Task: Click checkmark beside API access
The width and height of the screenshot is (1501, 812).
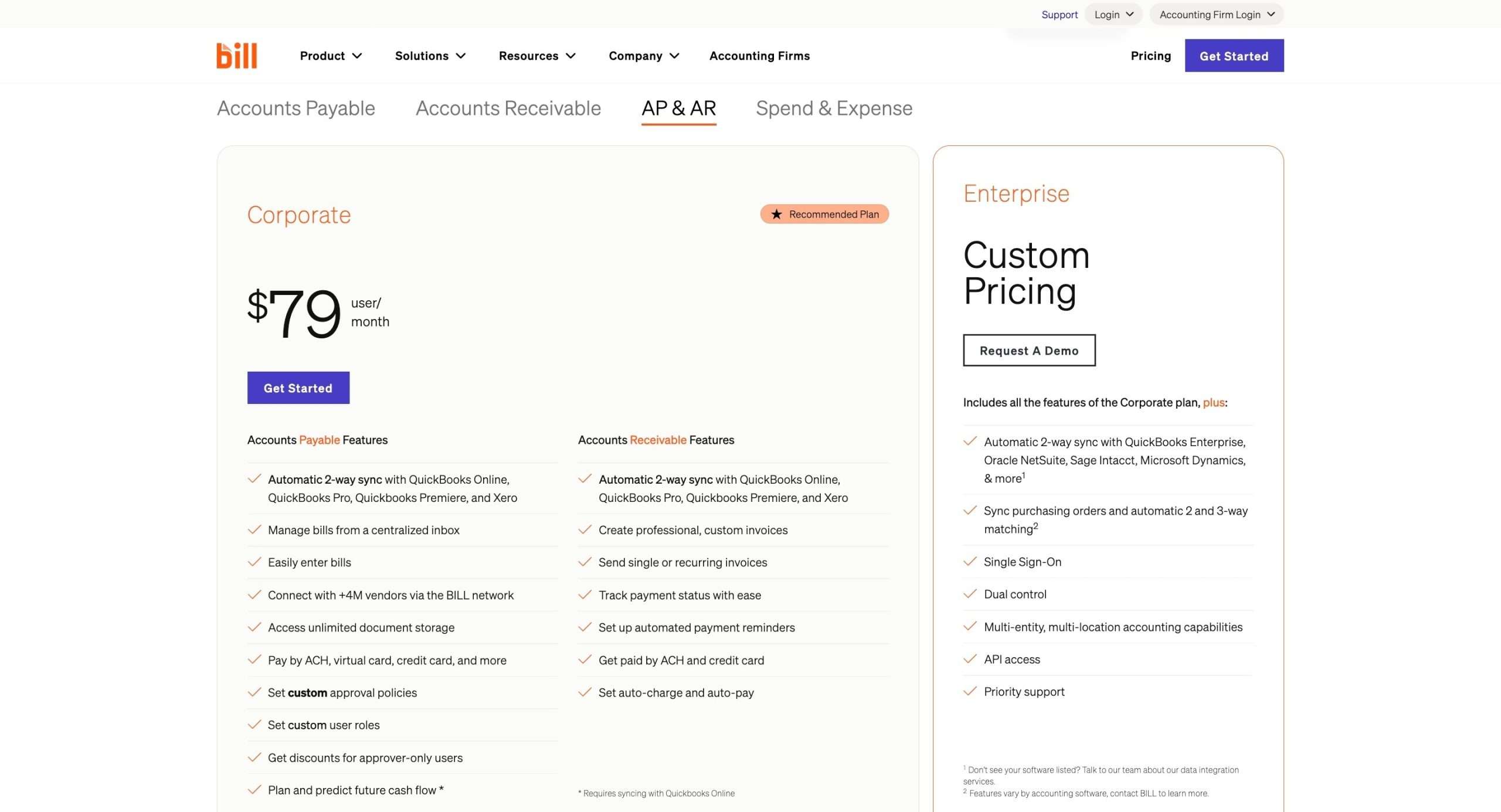Action: pos(970,659)
